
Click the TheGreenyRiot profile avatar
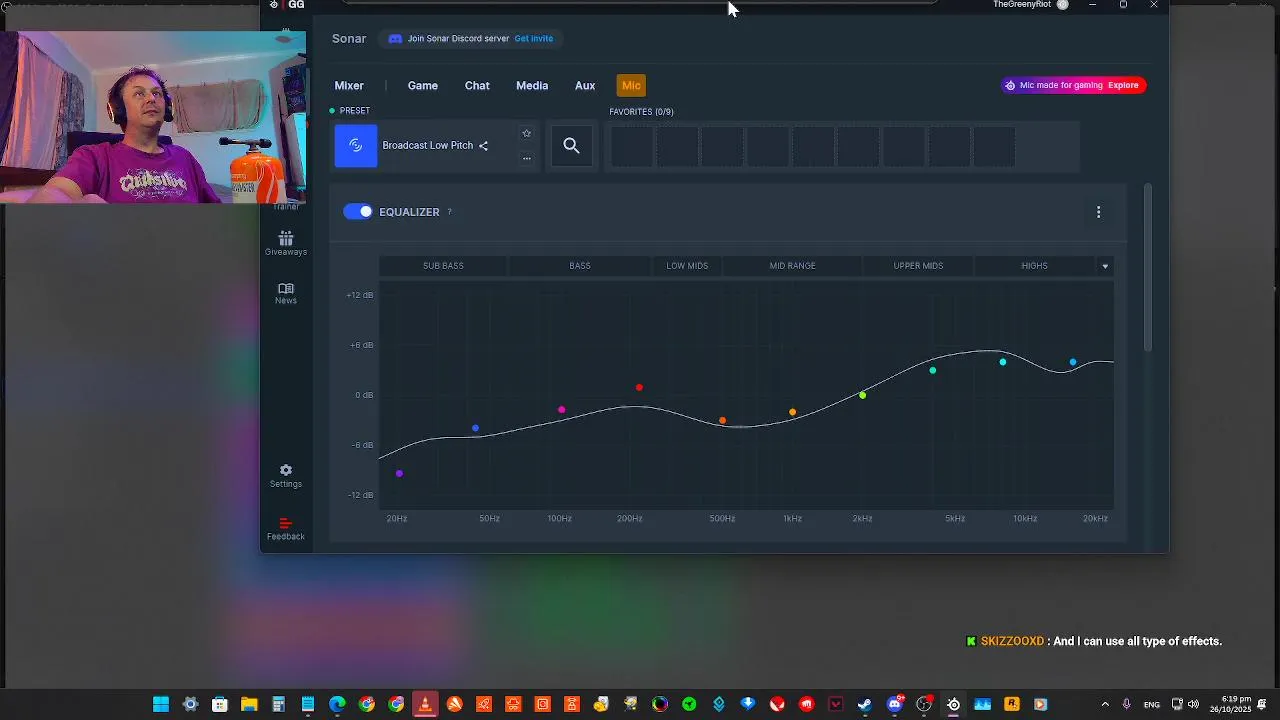[1063, 5]
